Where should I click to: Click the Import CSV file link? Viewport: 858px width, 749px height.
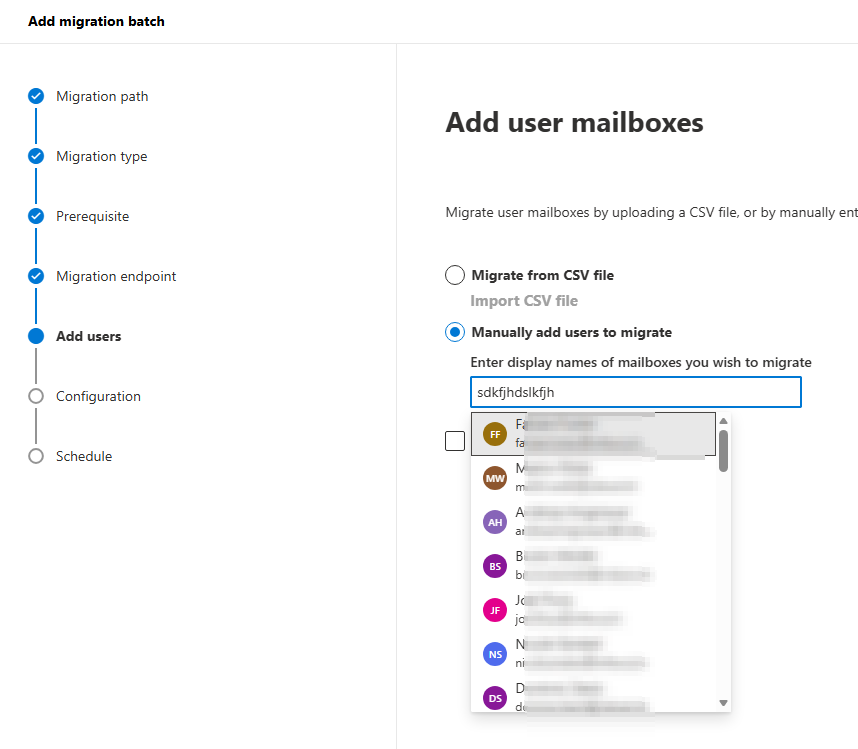click(x=524, y=301)
